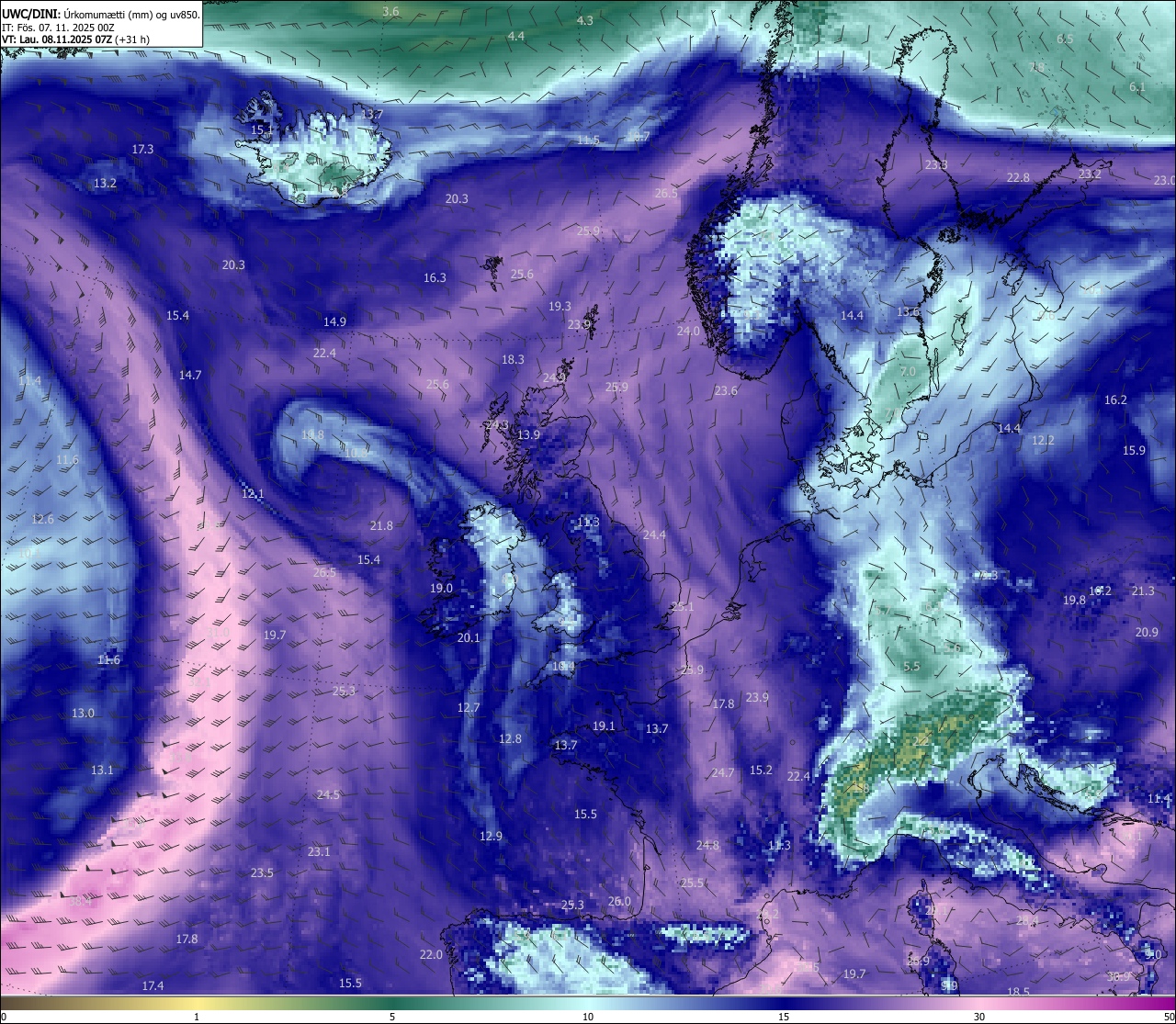Click the 4.3 value label
Image resolution: width=1176 pixels, height=1024 pixels.
coord(584,20)
